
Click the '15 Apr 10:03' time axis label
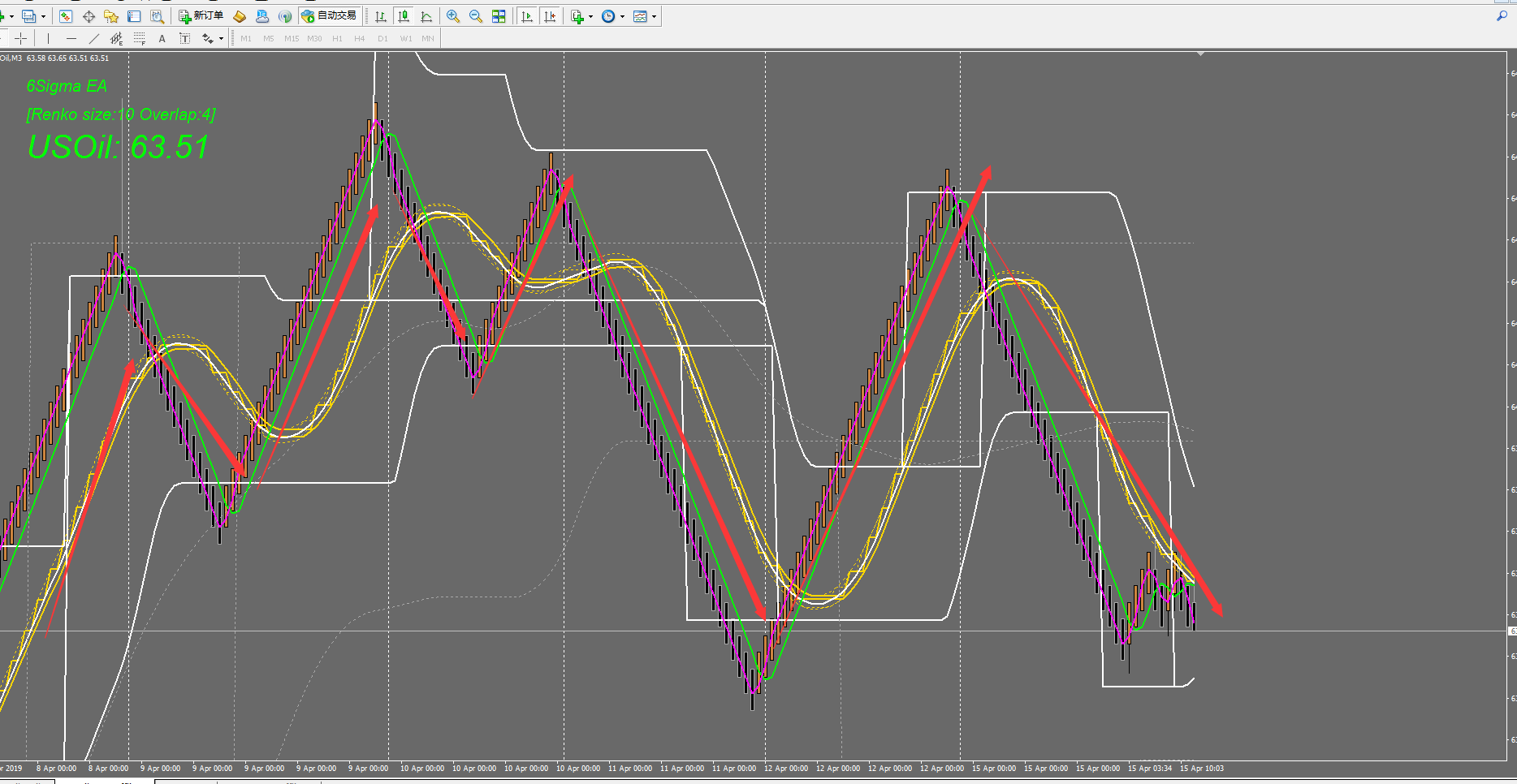[1202, 768]
